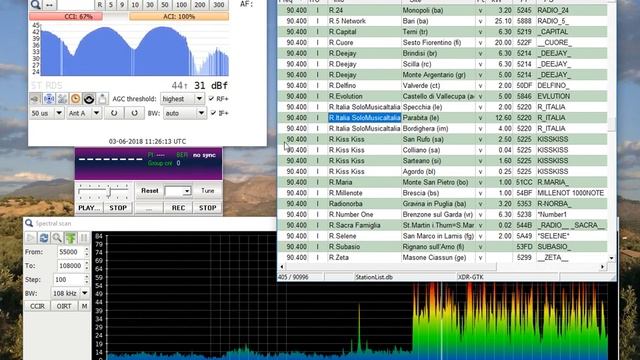The image size is (640, 360).
Task: Select the 50 step button in tuner toolbar
Action: tap(164, 5)
